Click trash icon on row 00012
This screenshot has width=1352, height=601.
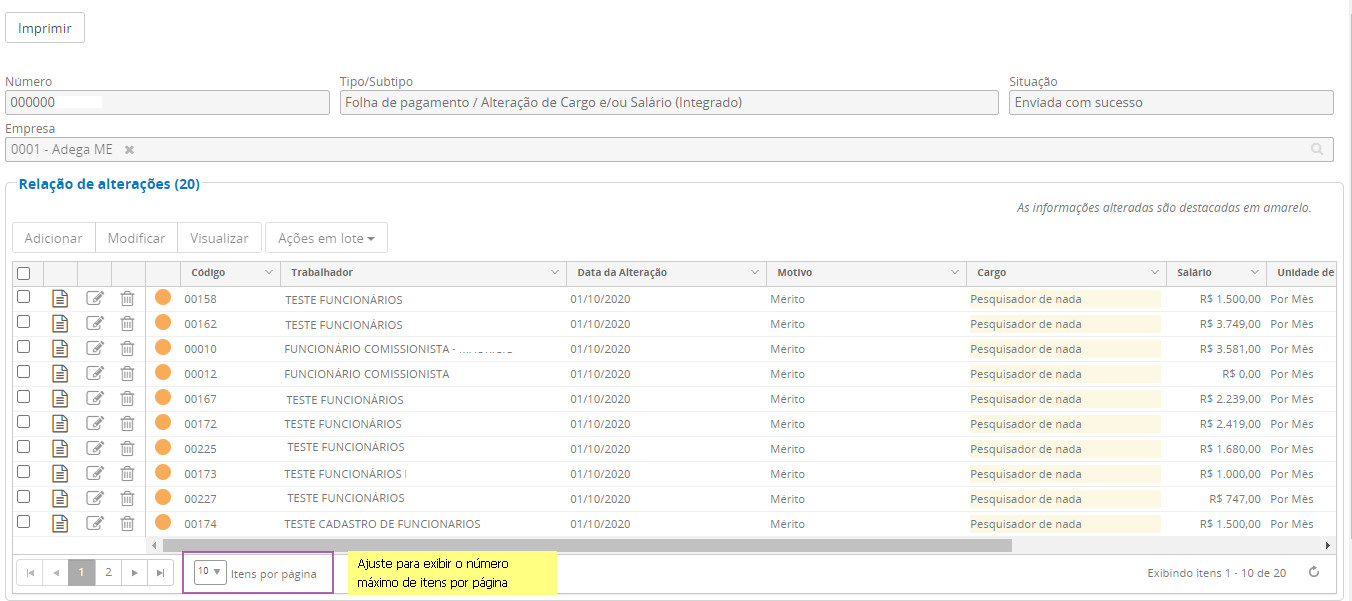point(127,372)
